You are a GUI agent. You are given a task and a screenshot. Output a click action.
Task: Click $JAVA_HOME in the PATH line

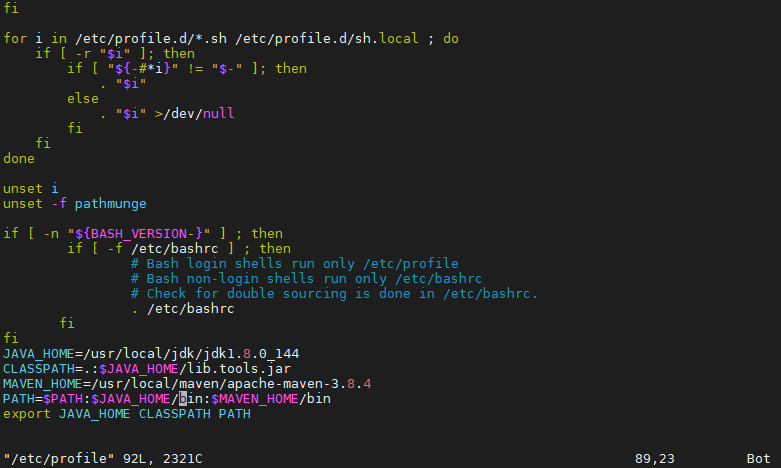(131, 399)
